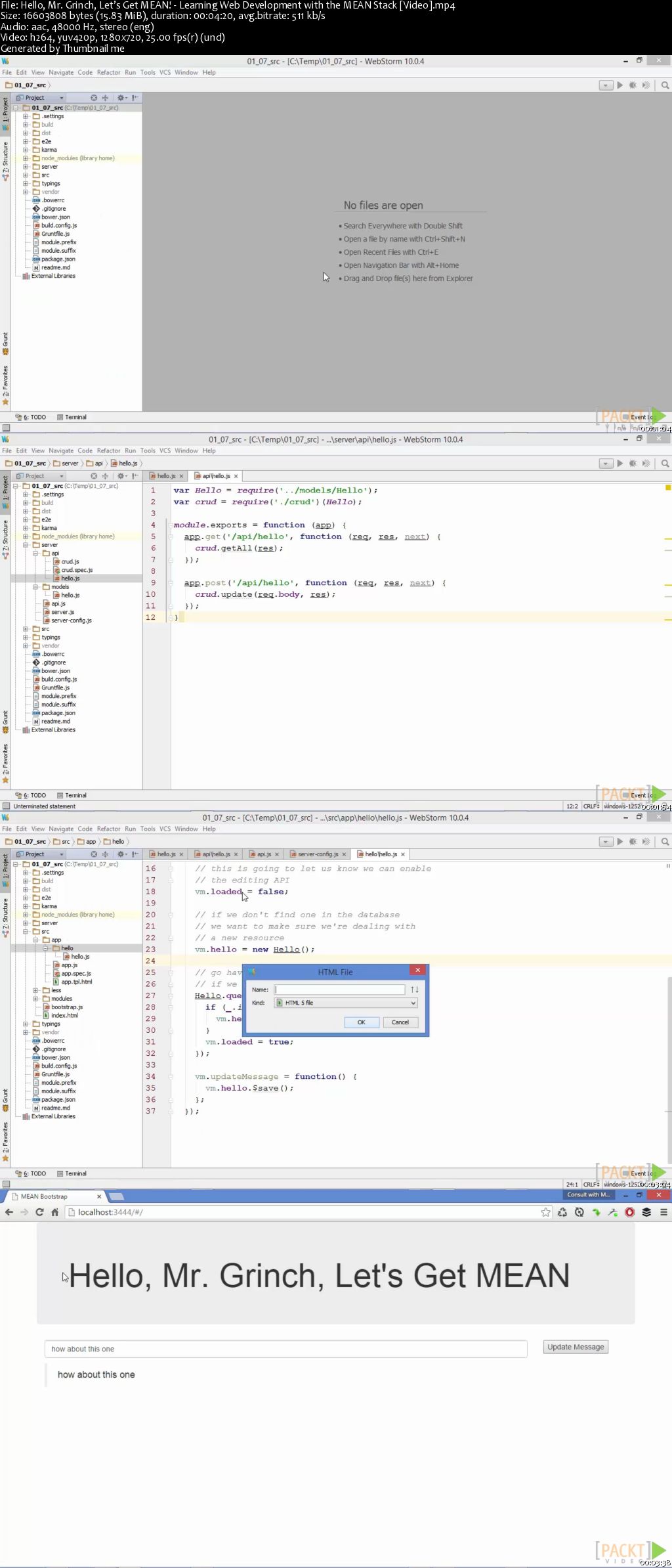Close the api.js editor tab
The image size is (672, 1568).
tap(277, 854)
